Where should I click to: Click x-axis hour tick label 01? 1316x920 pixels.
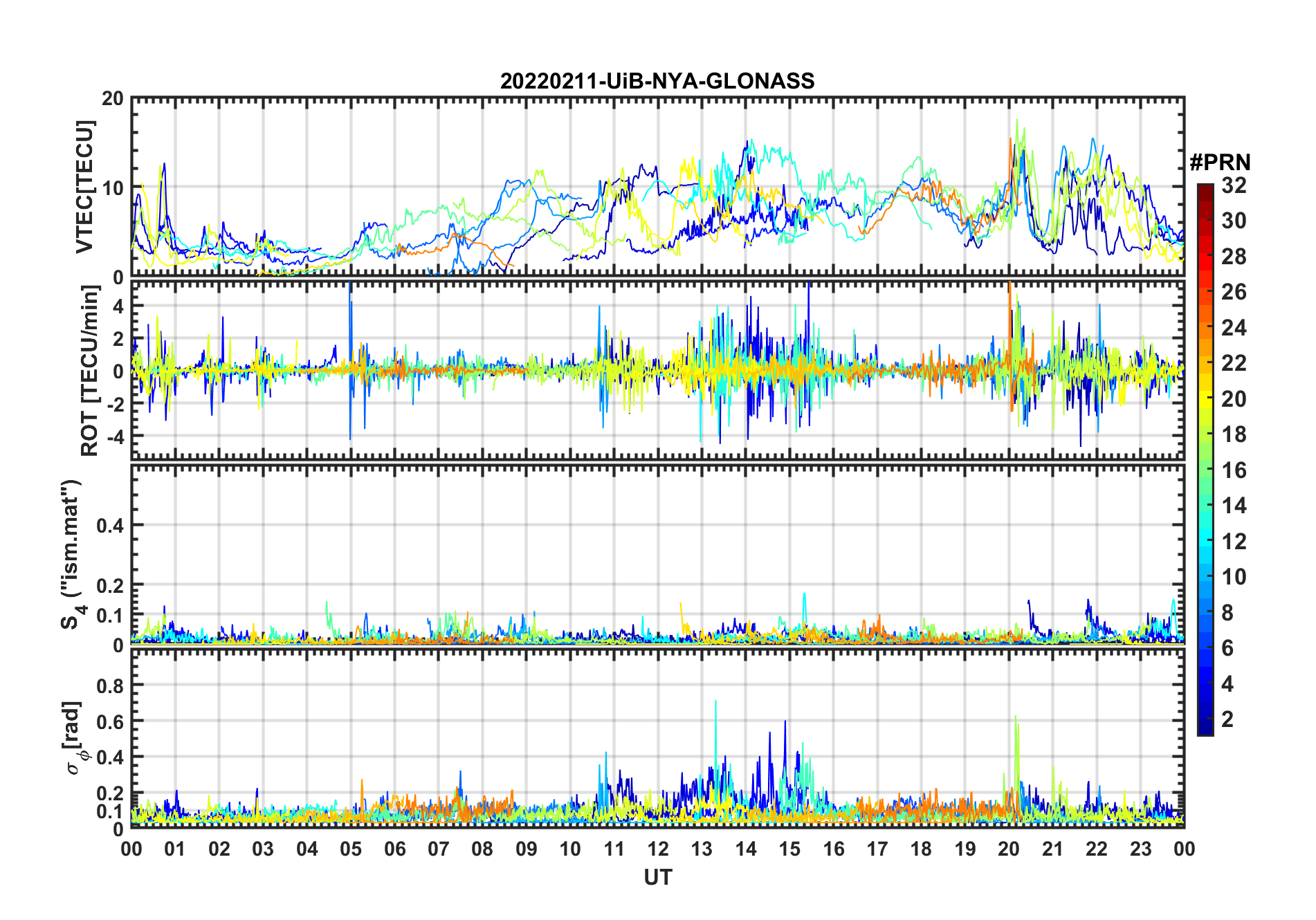pos(175,849)
